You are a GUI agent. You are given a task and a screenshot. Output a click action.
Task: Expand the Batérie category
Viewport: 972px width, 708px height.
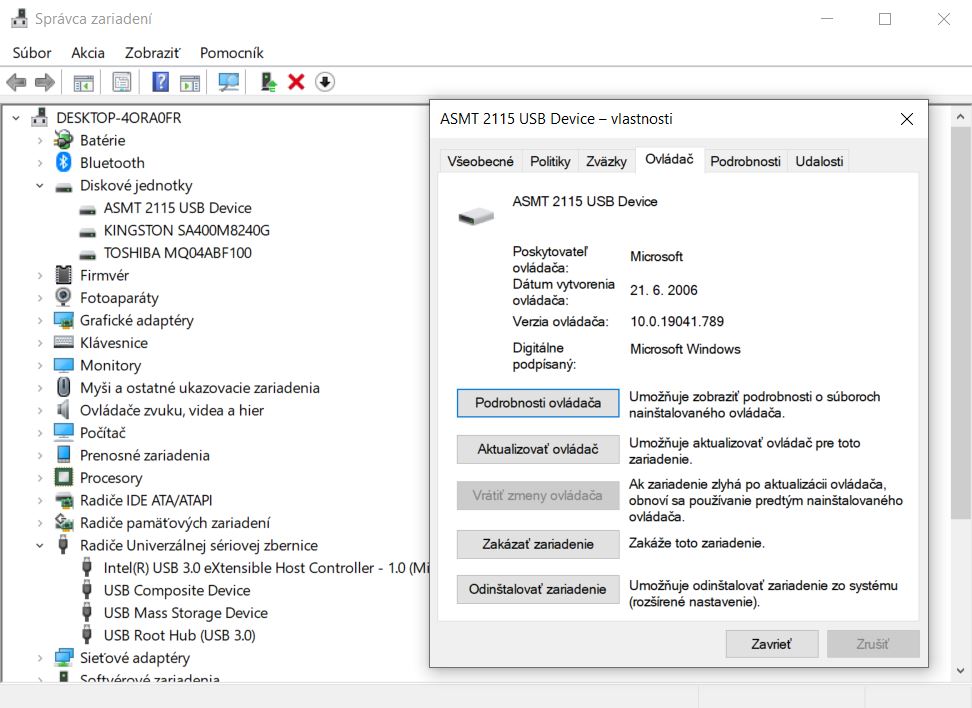pyautogui.click(x=40, y=141)
